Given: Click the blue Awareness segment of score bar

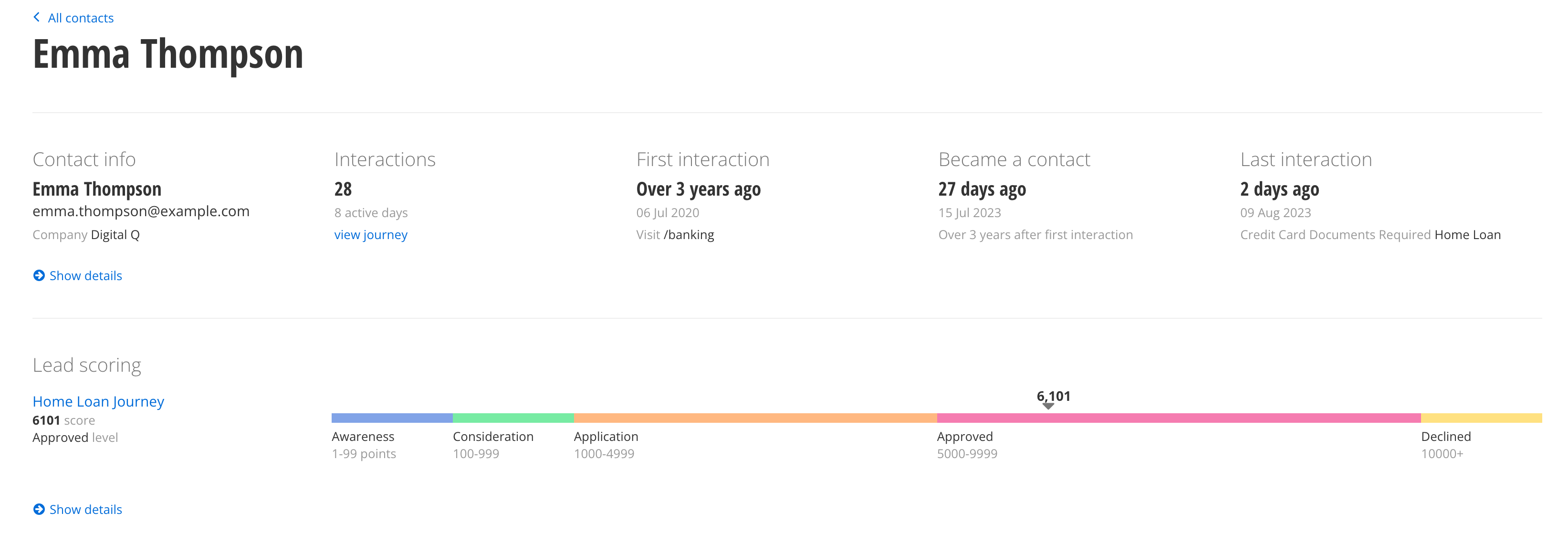Looking at the screenshot, I should tap(391, 418).
